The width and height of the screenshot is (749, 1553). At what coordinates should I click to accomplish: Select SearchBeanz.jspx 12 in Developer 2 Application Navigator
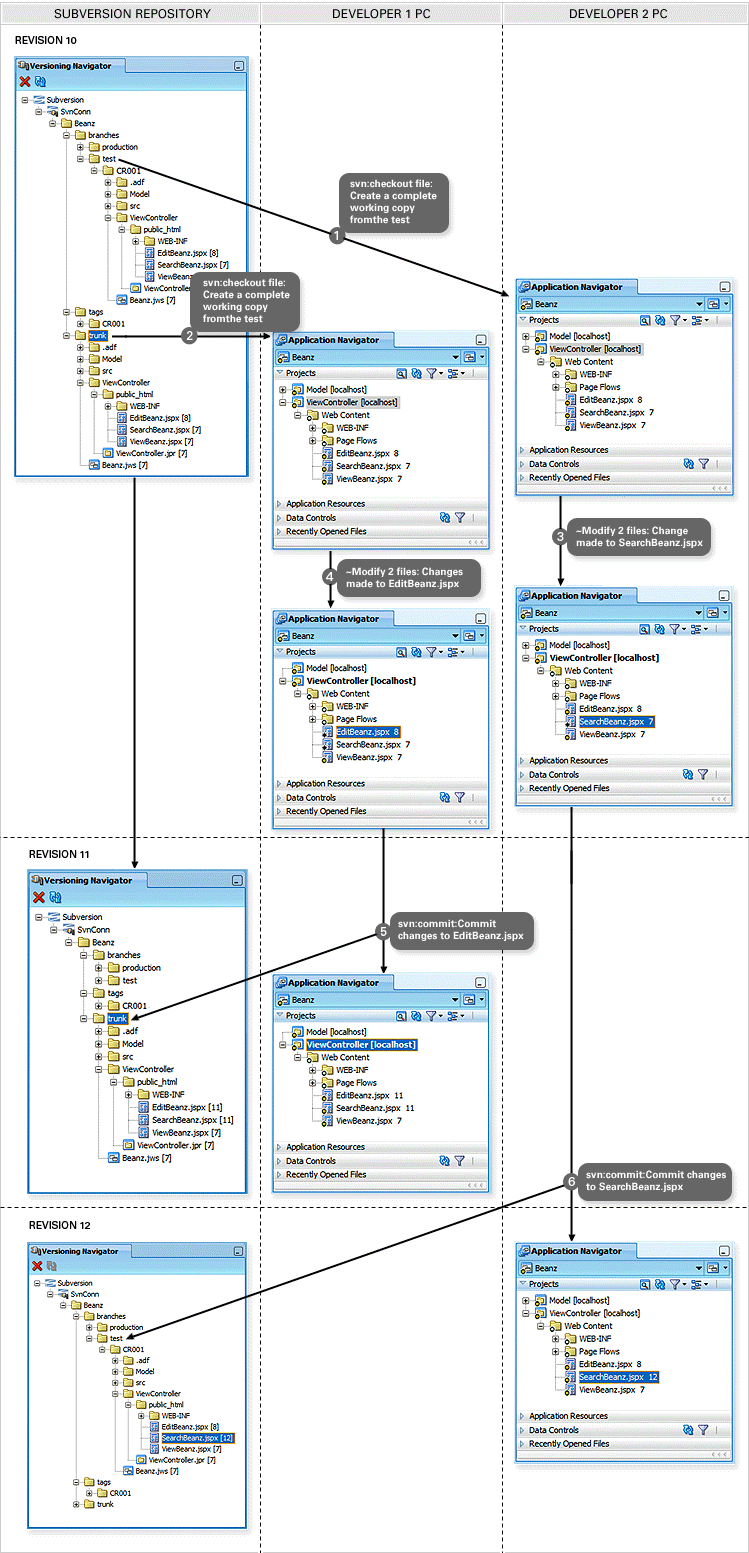618,1377
